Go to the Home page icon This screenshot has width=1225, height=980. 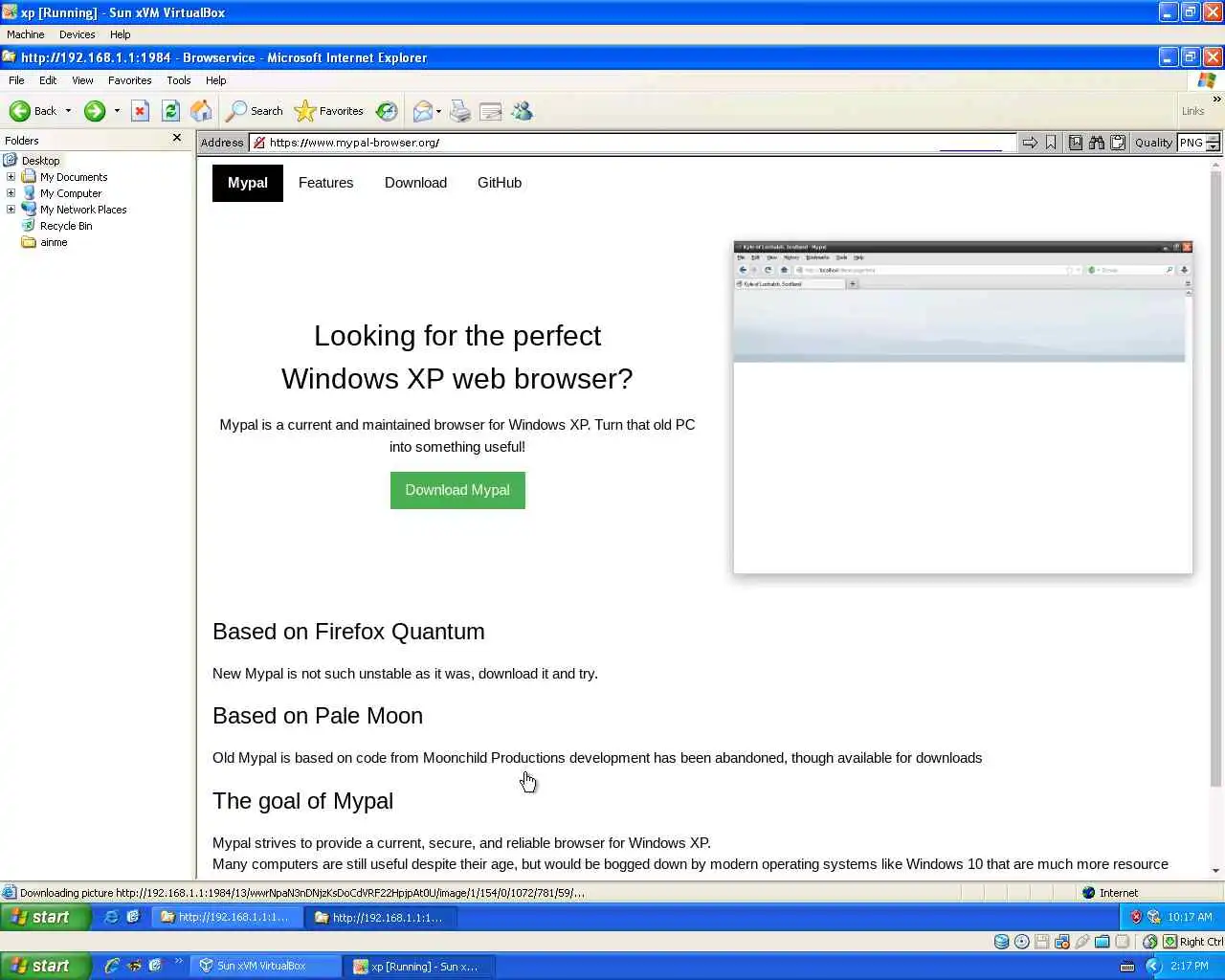click(x=201, y=111)
